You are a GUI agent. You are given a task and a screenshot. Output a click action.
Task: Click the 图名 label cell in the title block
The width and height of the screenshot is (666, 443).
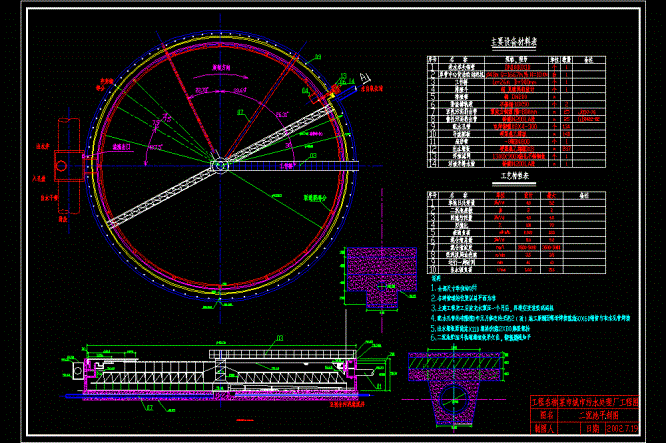(x=546, y=415)
